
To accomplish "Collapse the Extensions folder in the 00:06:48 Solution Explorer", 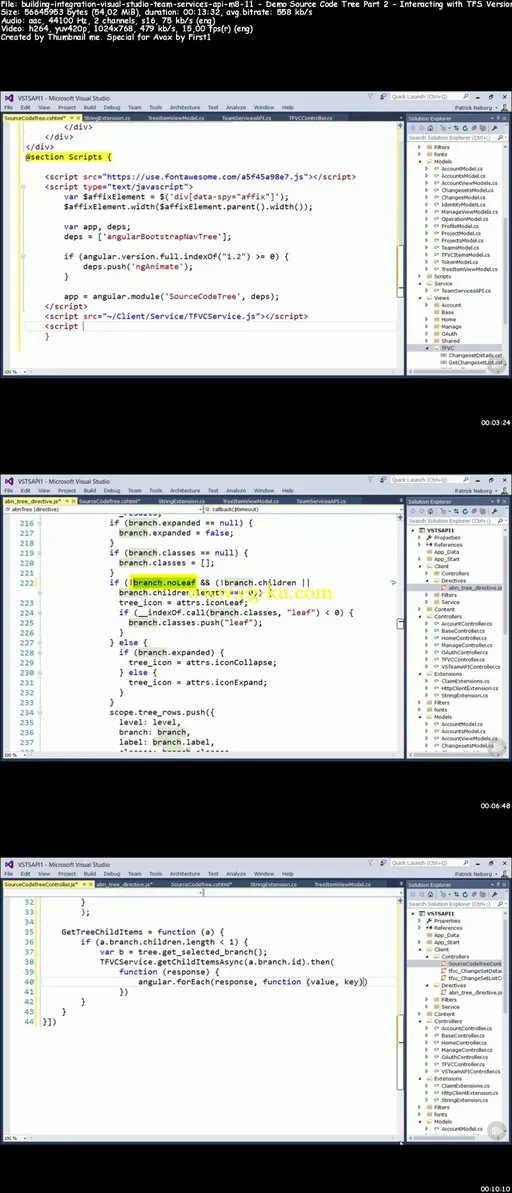I will (x=419, y=674).
